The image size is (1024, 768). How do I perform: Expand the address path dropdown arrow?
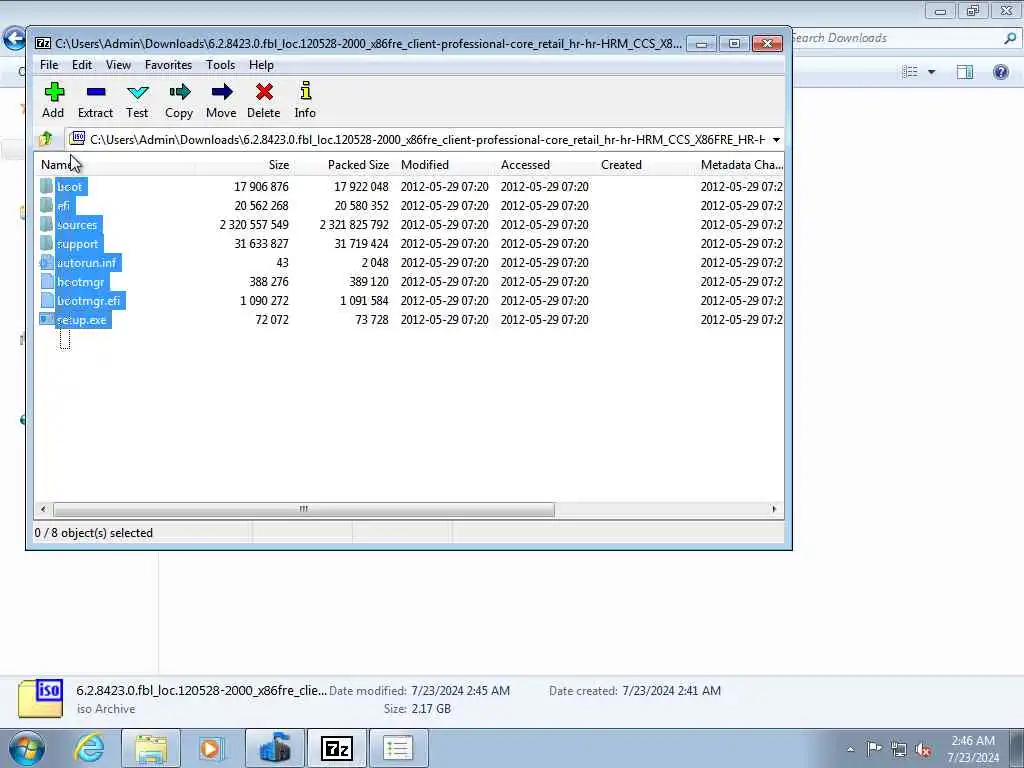click(776, 140)
